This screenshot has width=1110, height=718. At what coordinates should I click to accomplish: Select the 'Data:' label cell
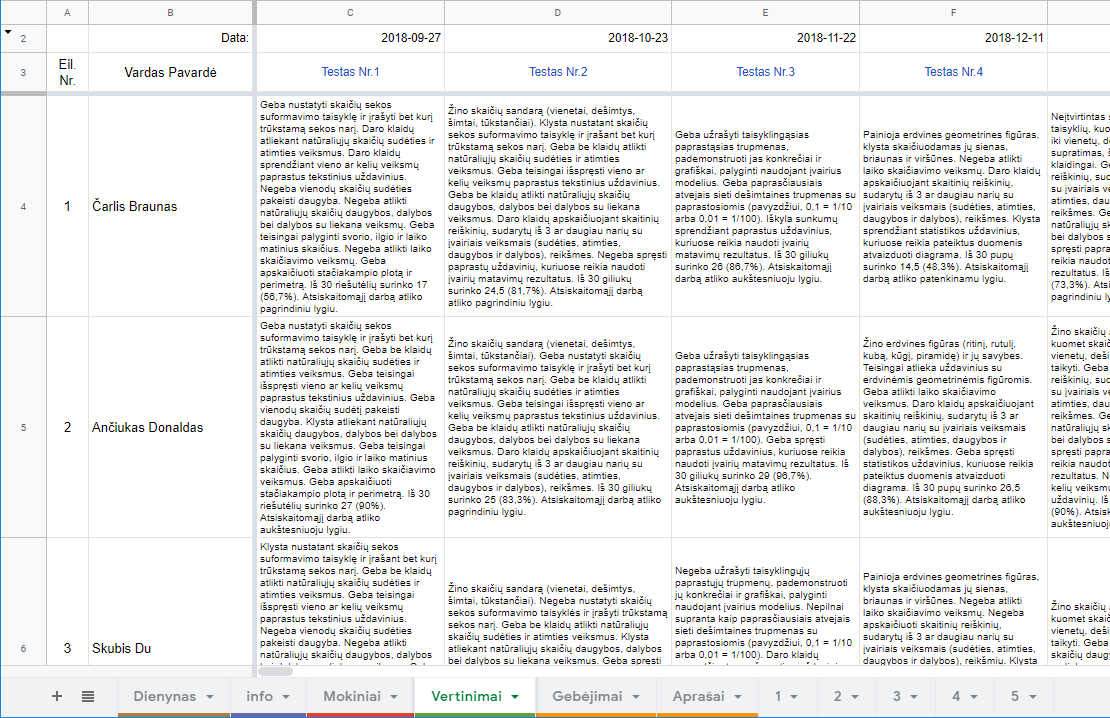pyautogui.click(x=171, y=38)
